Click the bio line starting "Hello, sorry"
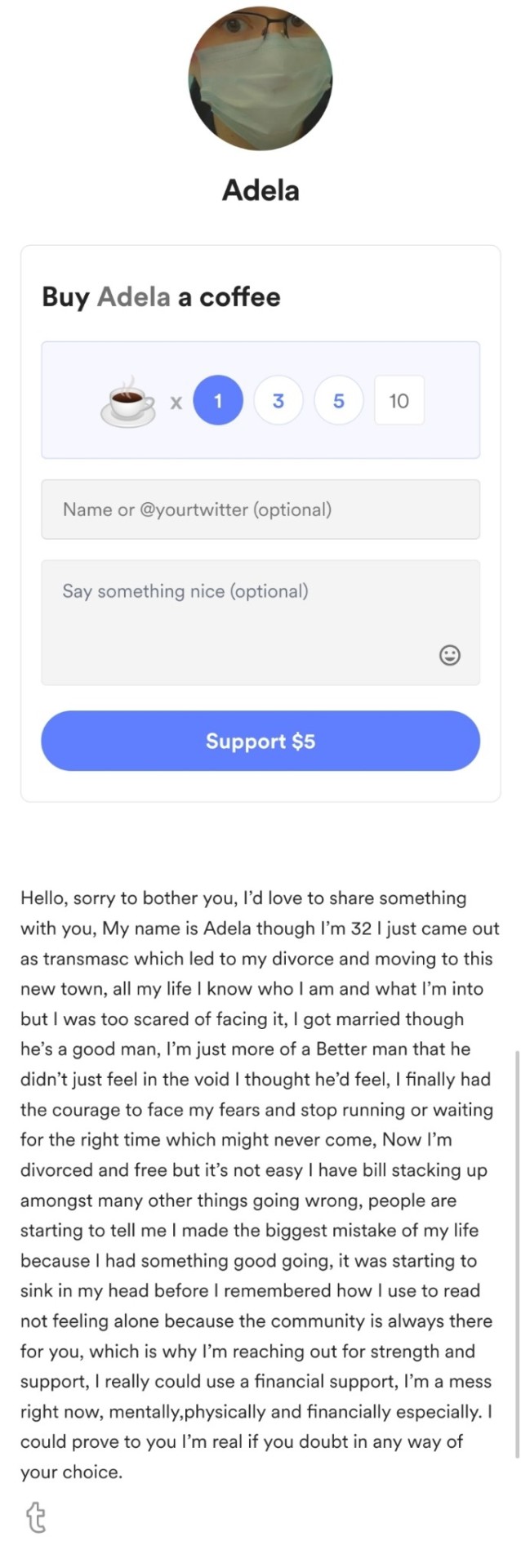521x1568 pixels. (243, 898)
